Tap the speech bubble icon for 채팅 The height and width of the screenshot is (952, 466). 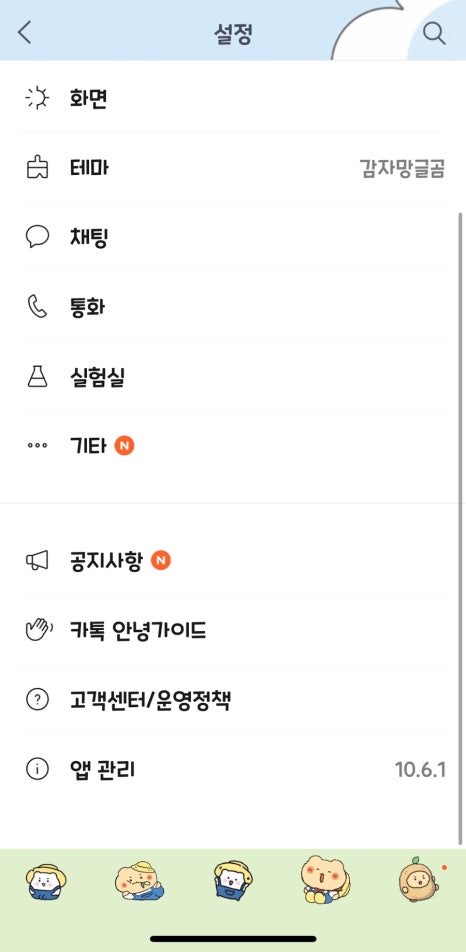(x=37, y=237)
